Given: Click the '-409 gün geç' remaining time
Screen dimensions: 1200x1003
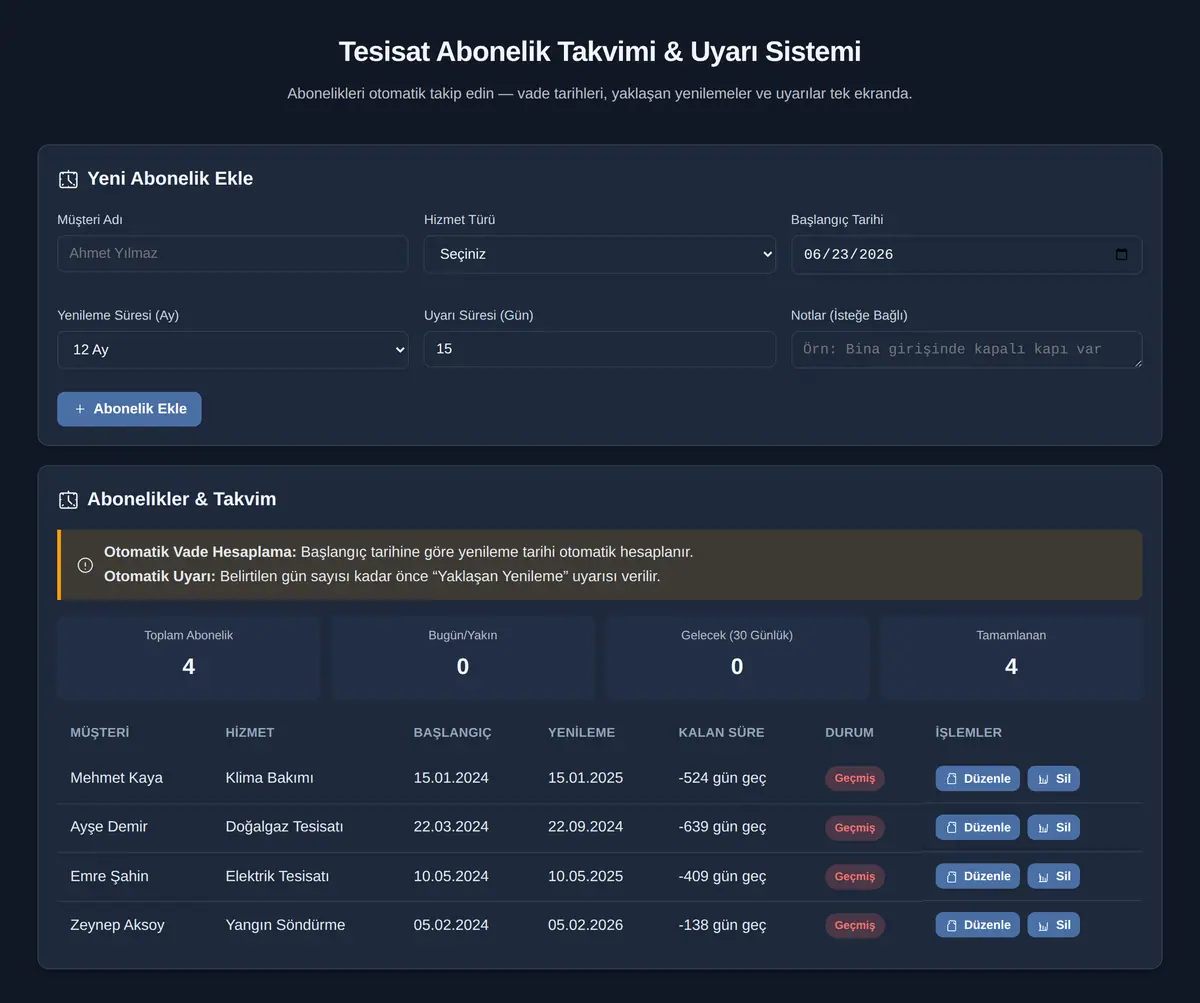Looking at the screenshot, I should pyautogui.click(x=722, y=876).
